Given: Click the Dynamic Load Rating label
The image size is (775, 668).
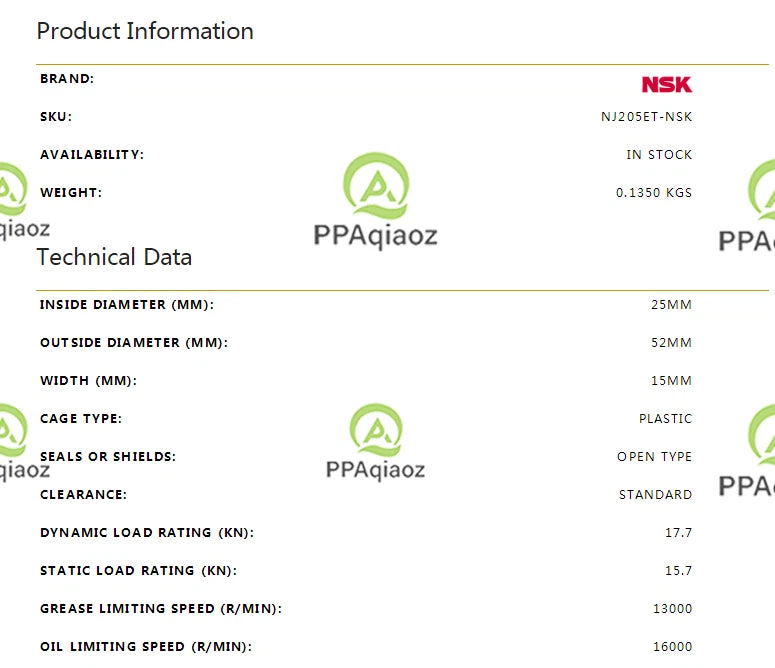Looking at the screenshot, I should click(147, 533).
